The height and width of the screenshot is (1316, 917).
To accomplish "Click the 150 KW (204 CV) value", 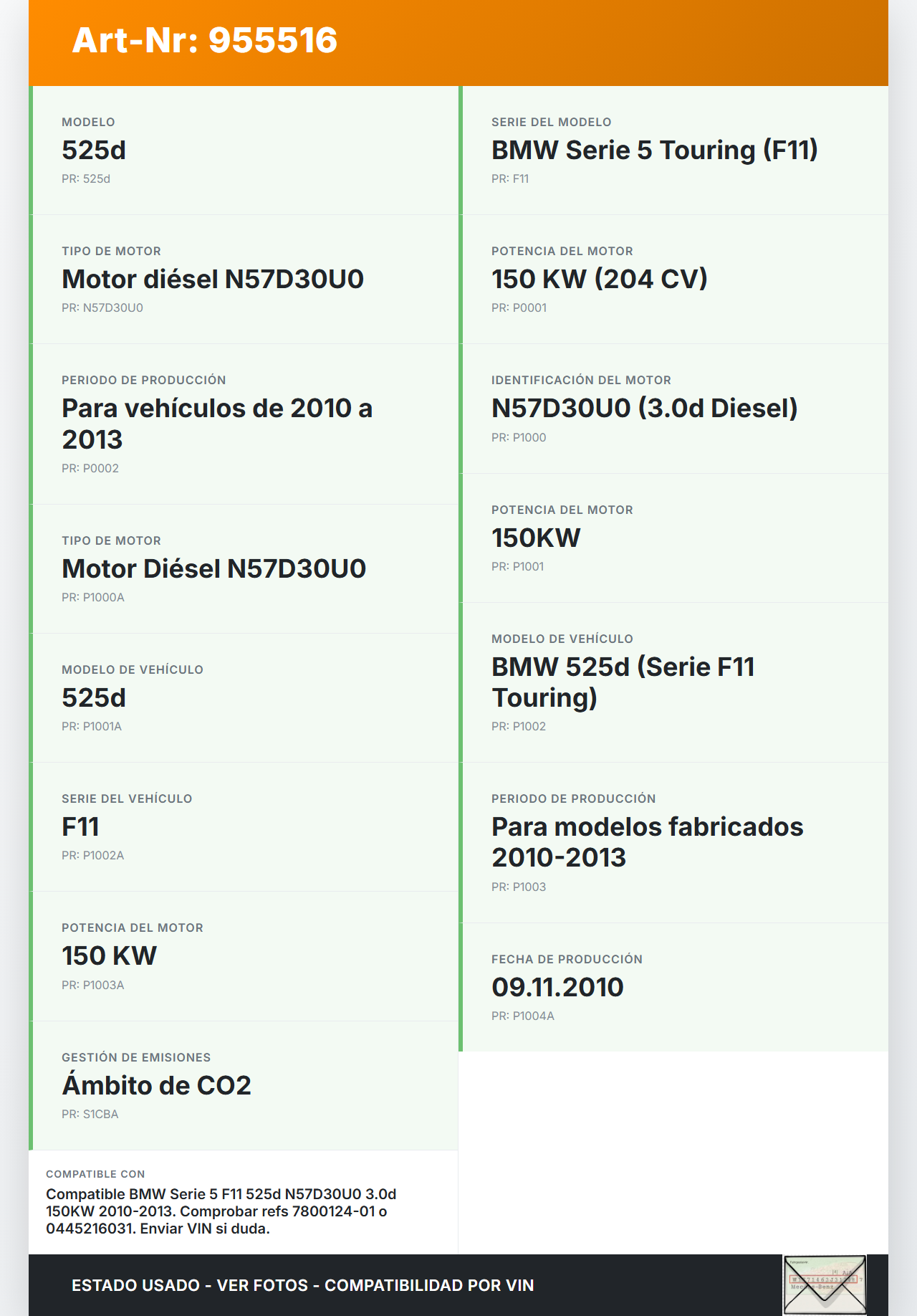I will point(599,280).
